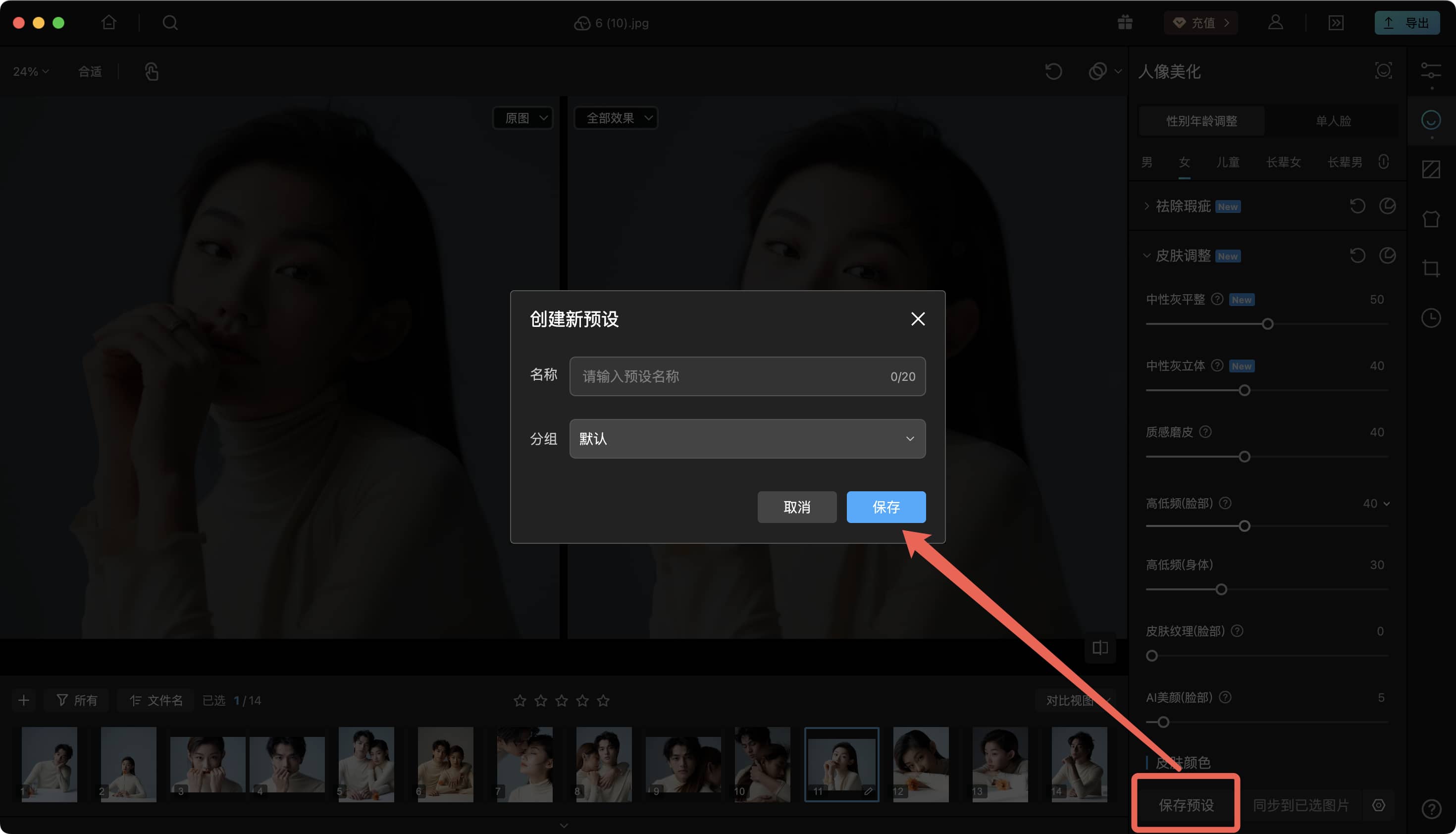The height and width of the screenshot is (834, 1456).
Task: Click the info icon beside 长辈男
Action: [x=1383, y=161]
